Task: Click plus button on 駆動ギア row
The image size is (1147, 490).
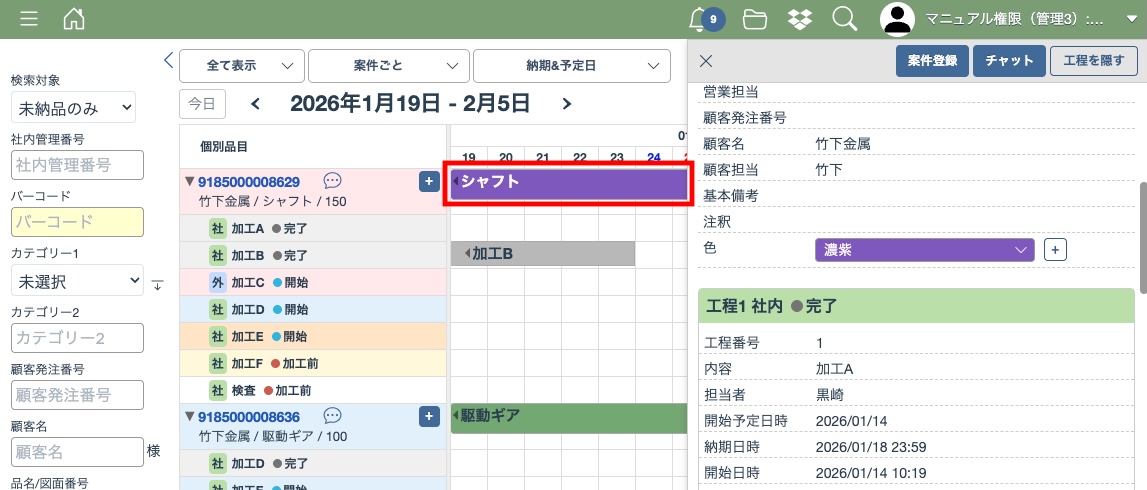Action: 428,416
